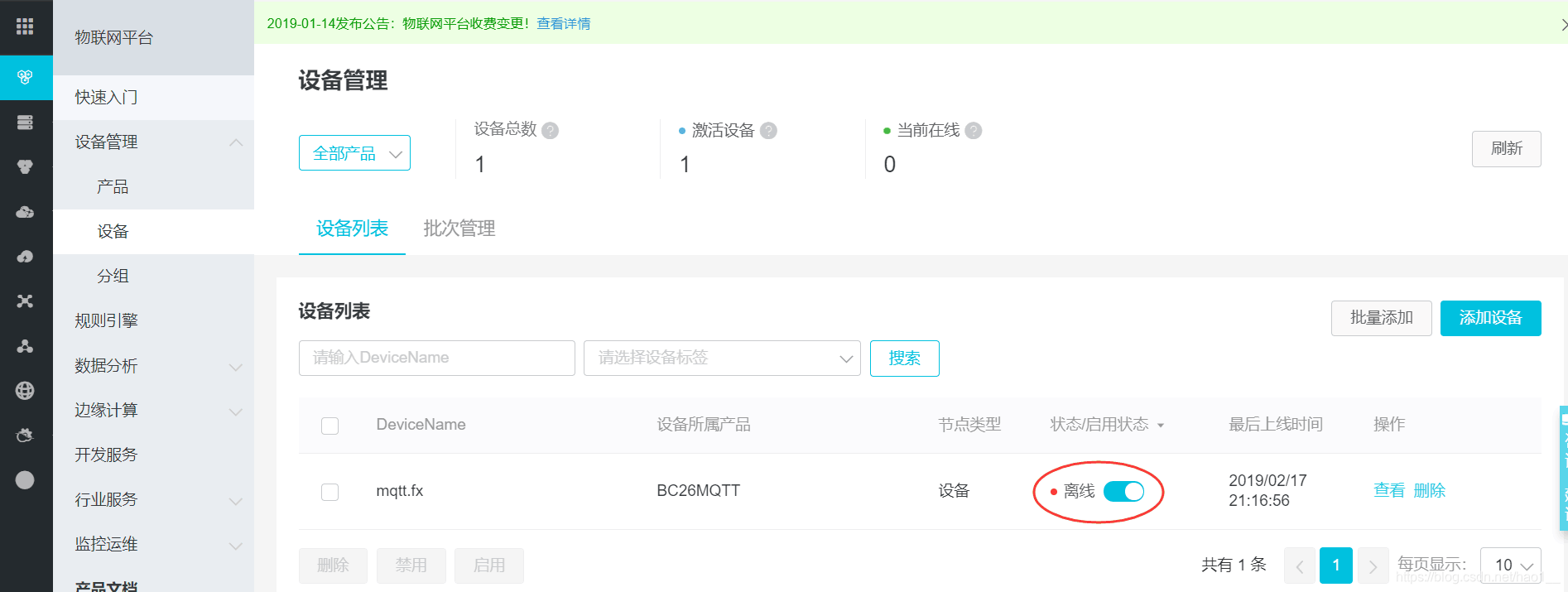Open the 全部产品 product dropdown
The width and height of the screenshot is (1568, 592).
(x=354, y=153)
